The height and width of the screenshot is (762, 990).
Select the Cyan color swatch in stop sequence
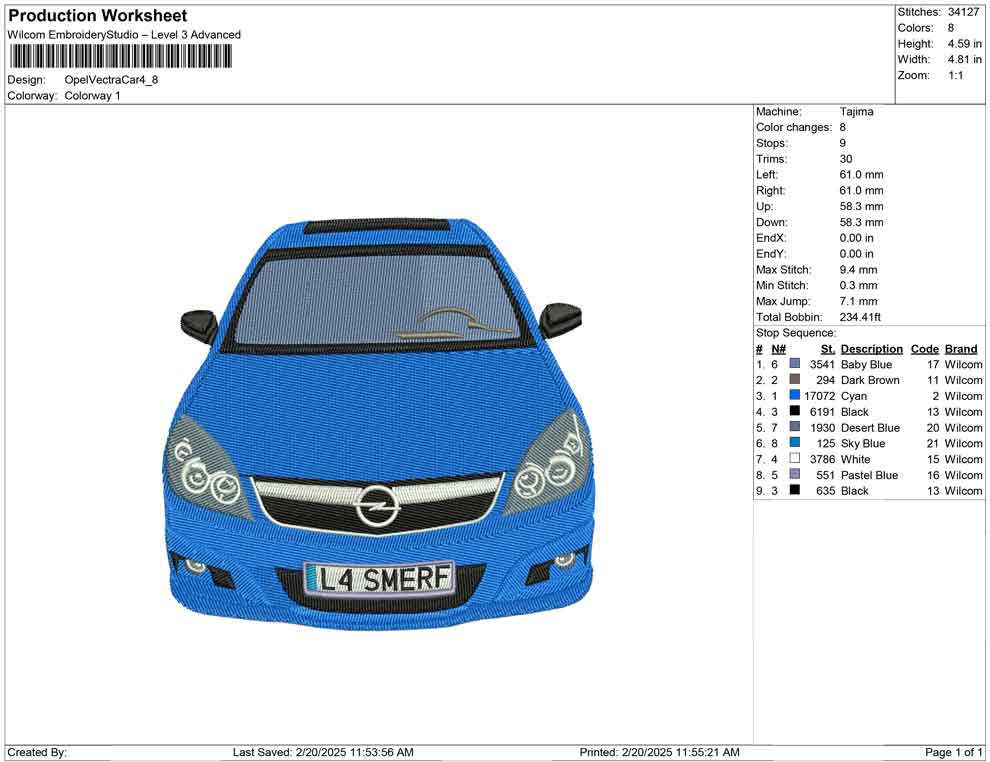click(x=793, y=396)
